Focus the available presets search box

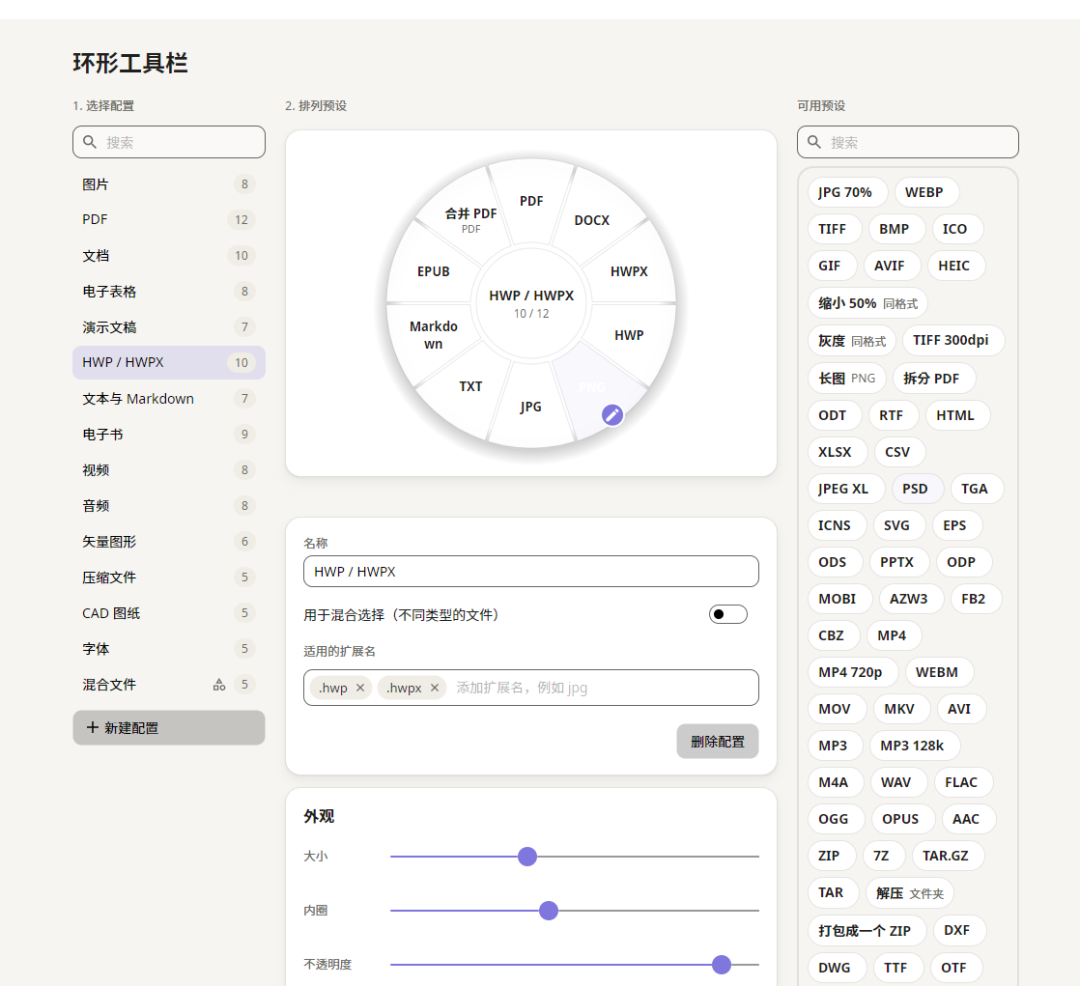(908, 142)
